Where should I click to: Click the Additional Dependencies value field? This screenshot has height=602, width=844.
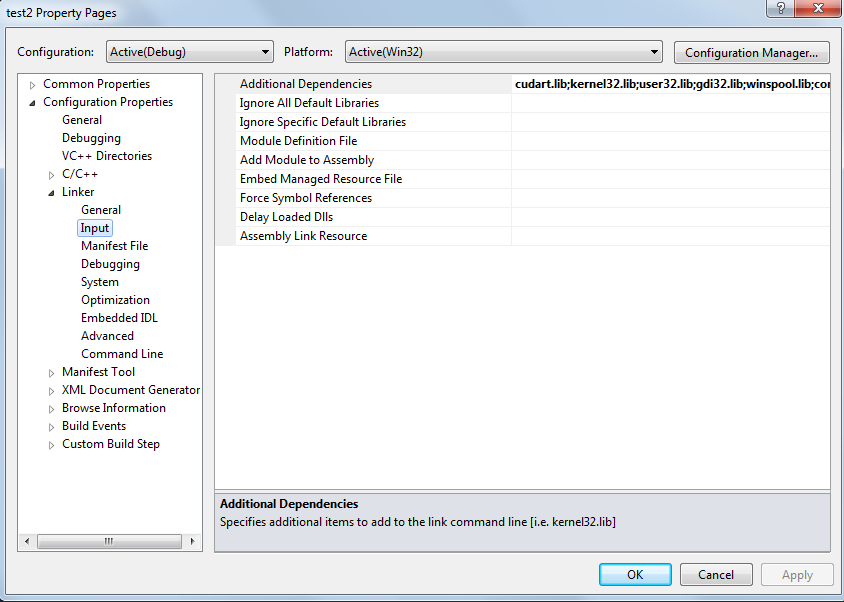point(670,84)
